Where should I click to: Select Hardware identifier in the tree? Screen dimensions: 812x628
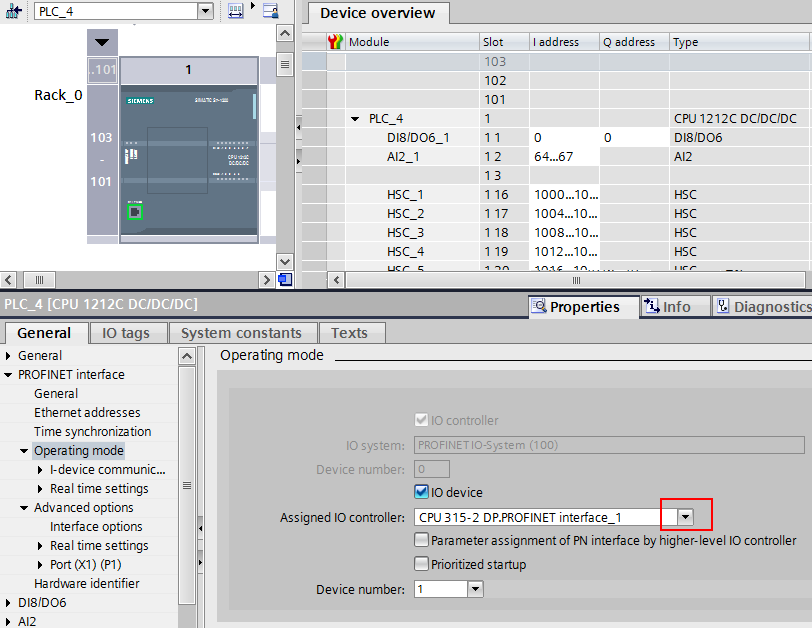(86, 583)
